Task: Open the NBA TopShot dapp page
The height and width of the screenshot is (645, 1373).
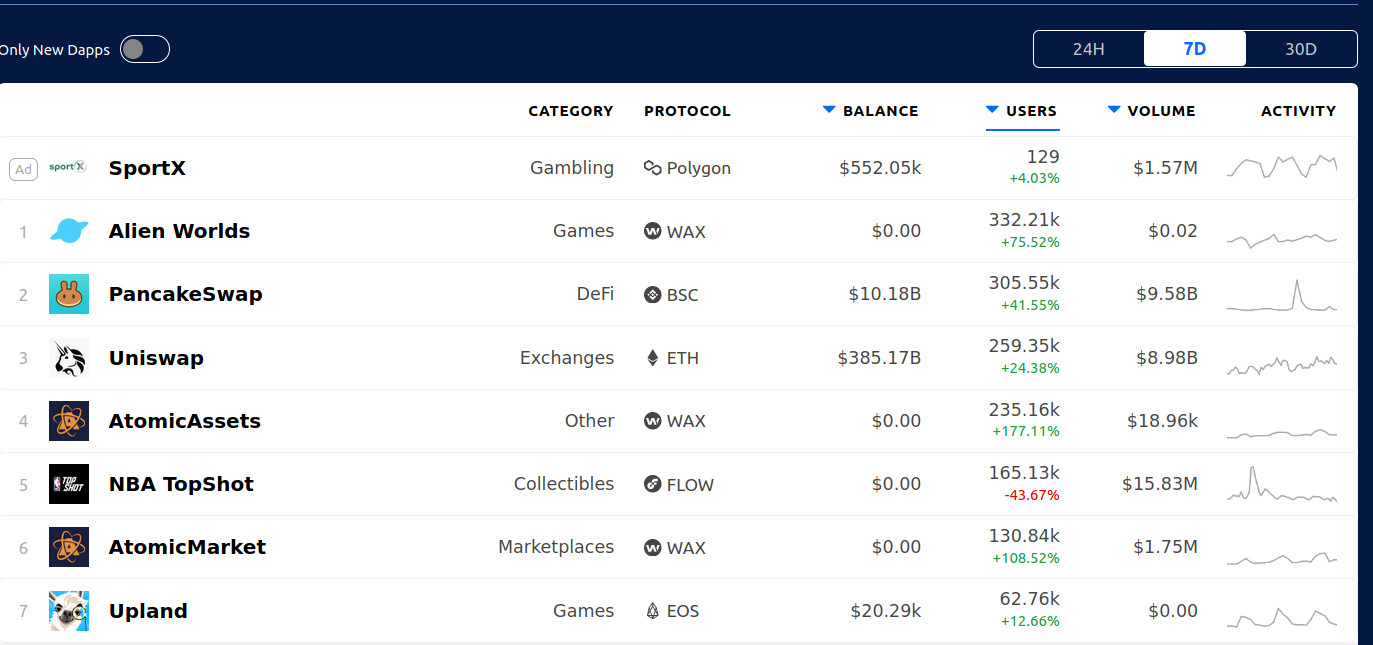Action: tap(181, 484)
